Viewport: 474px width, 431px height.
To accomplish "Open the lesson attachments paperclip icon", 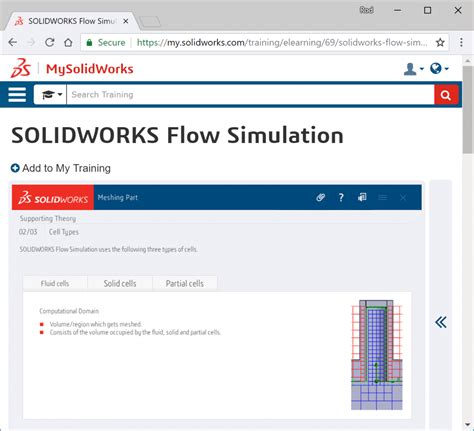I will pyautogui.click(x=320, y=197).
